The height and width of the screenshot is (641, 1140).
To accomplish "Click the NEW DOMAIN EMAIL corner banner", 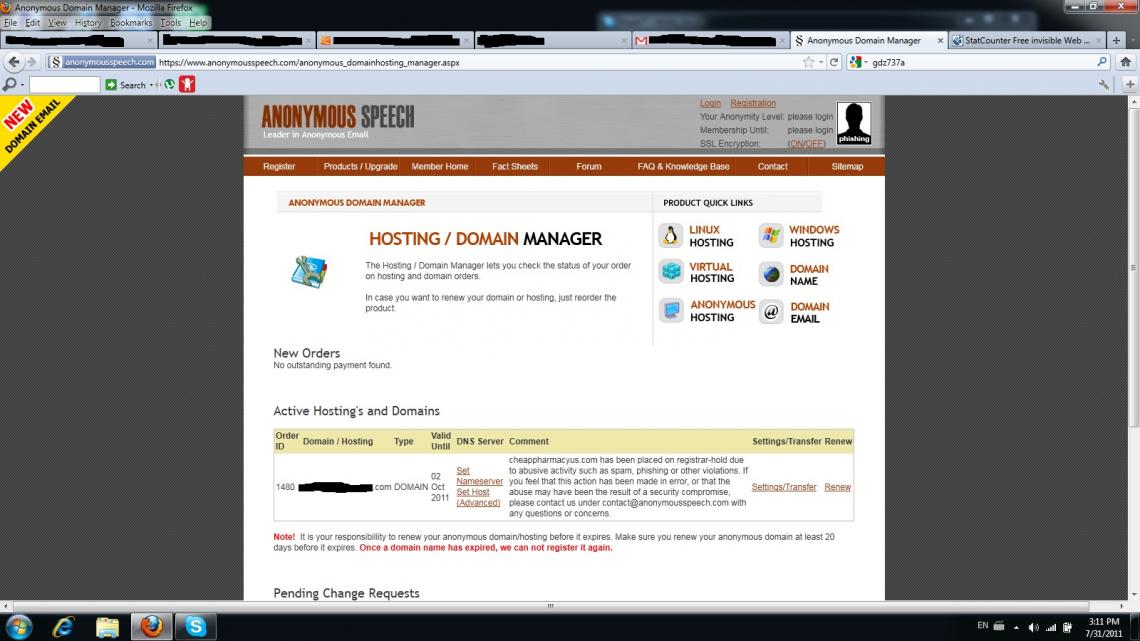I will pyautogui.click(x=33, y=128).
